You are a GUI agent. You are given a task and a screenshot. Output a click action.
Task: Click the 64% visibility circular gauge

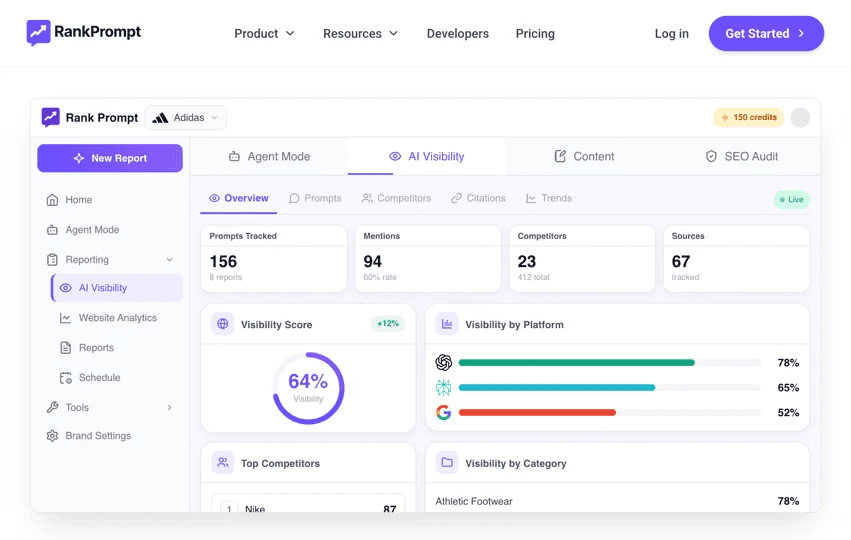[308, 388]
